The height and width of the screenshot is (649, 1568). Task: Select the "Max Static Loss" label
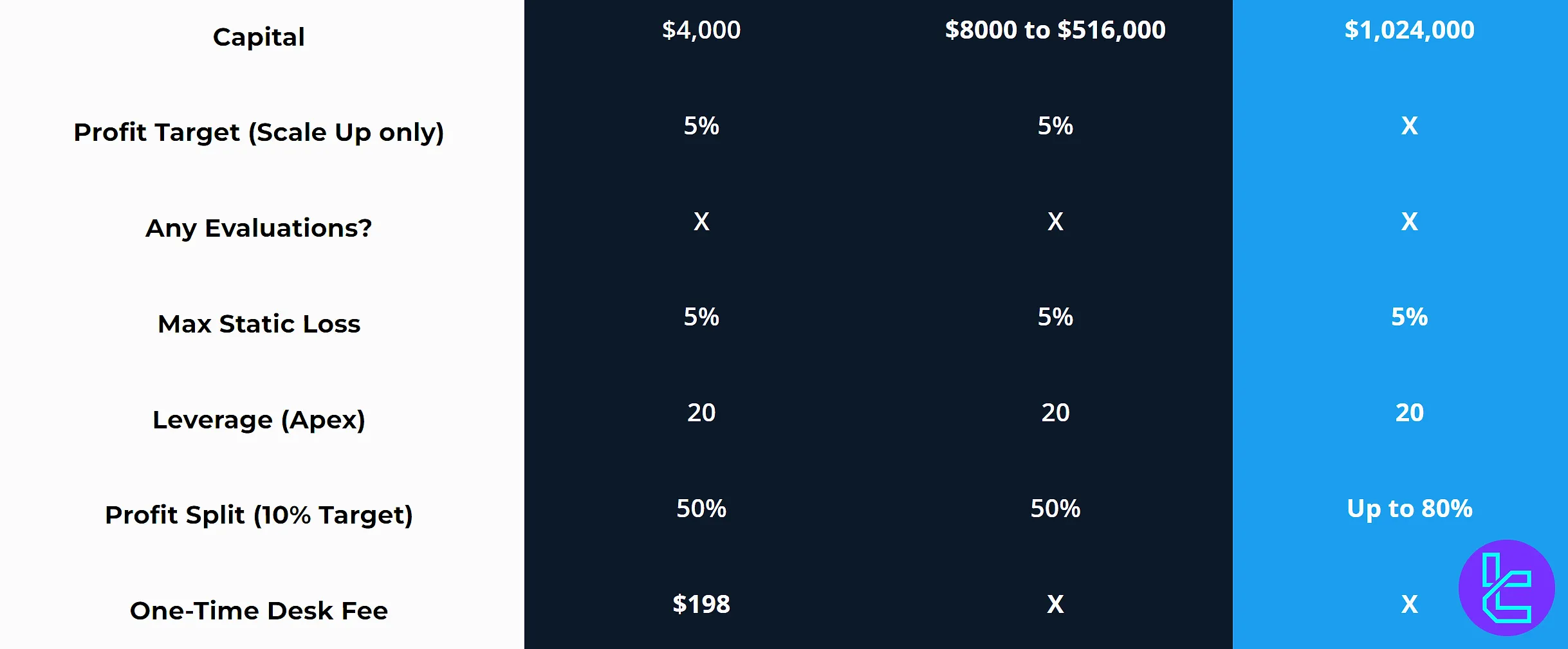click(259, 324)
